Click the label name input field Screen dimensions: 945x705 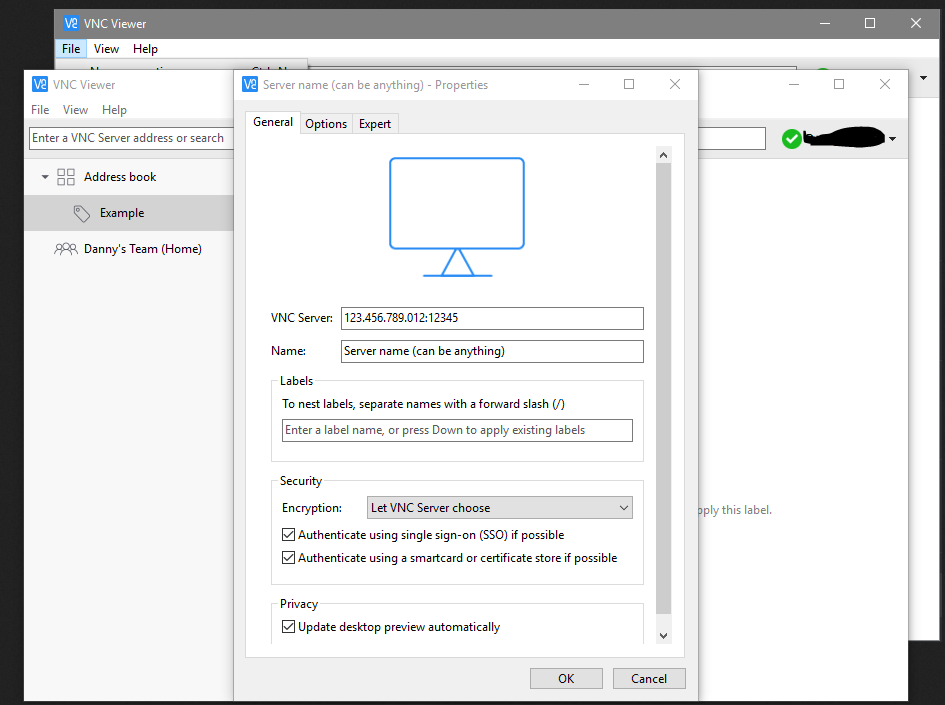point(457,430)
